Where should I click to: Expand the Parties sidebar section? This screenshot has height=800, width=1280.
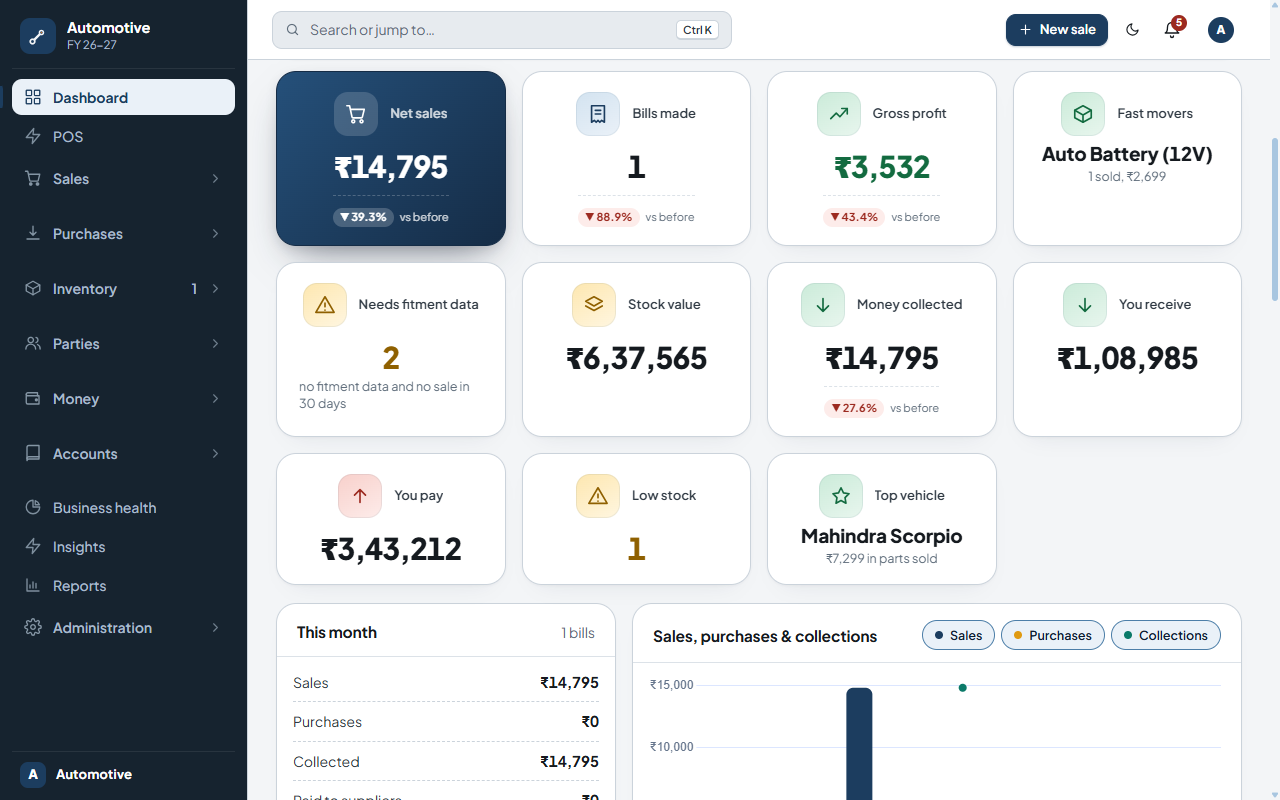(123, 344)
